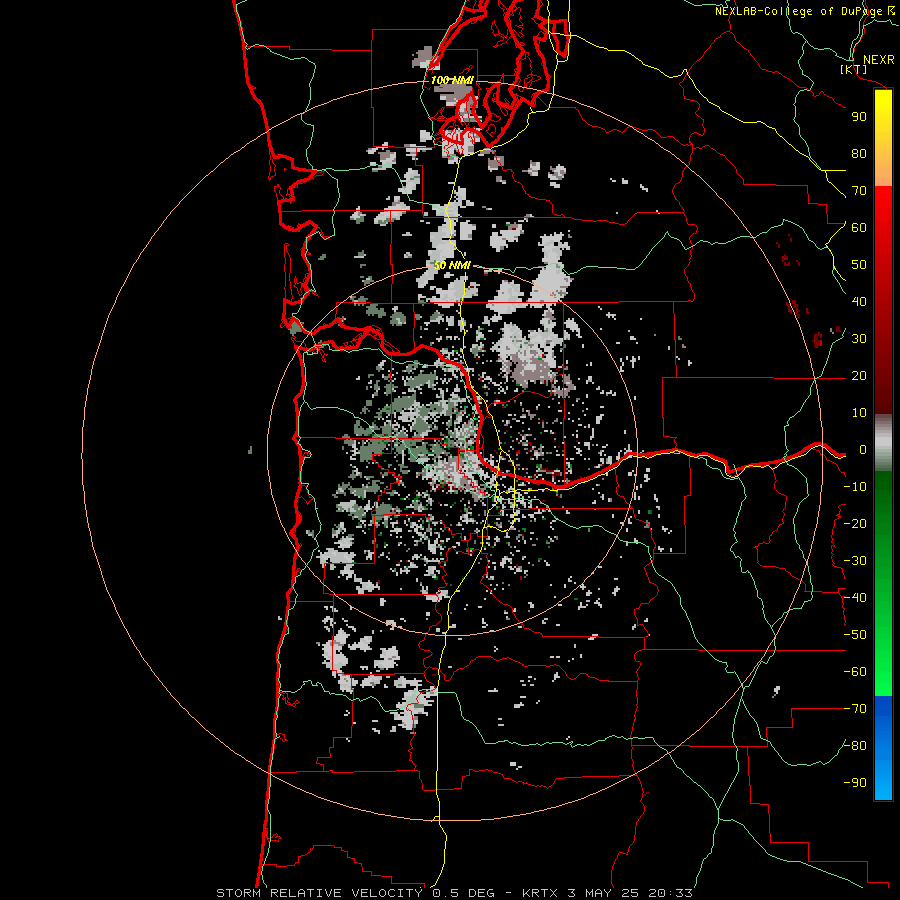Click the 20:33 timestamp text
This screenshot has width=900, height=900.
click(x=670, y=893)
